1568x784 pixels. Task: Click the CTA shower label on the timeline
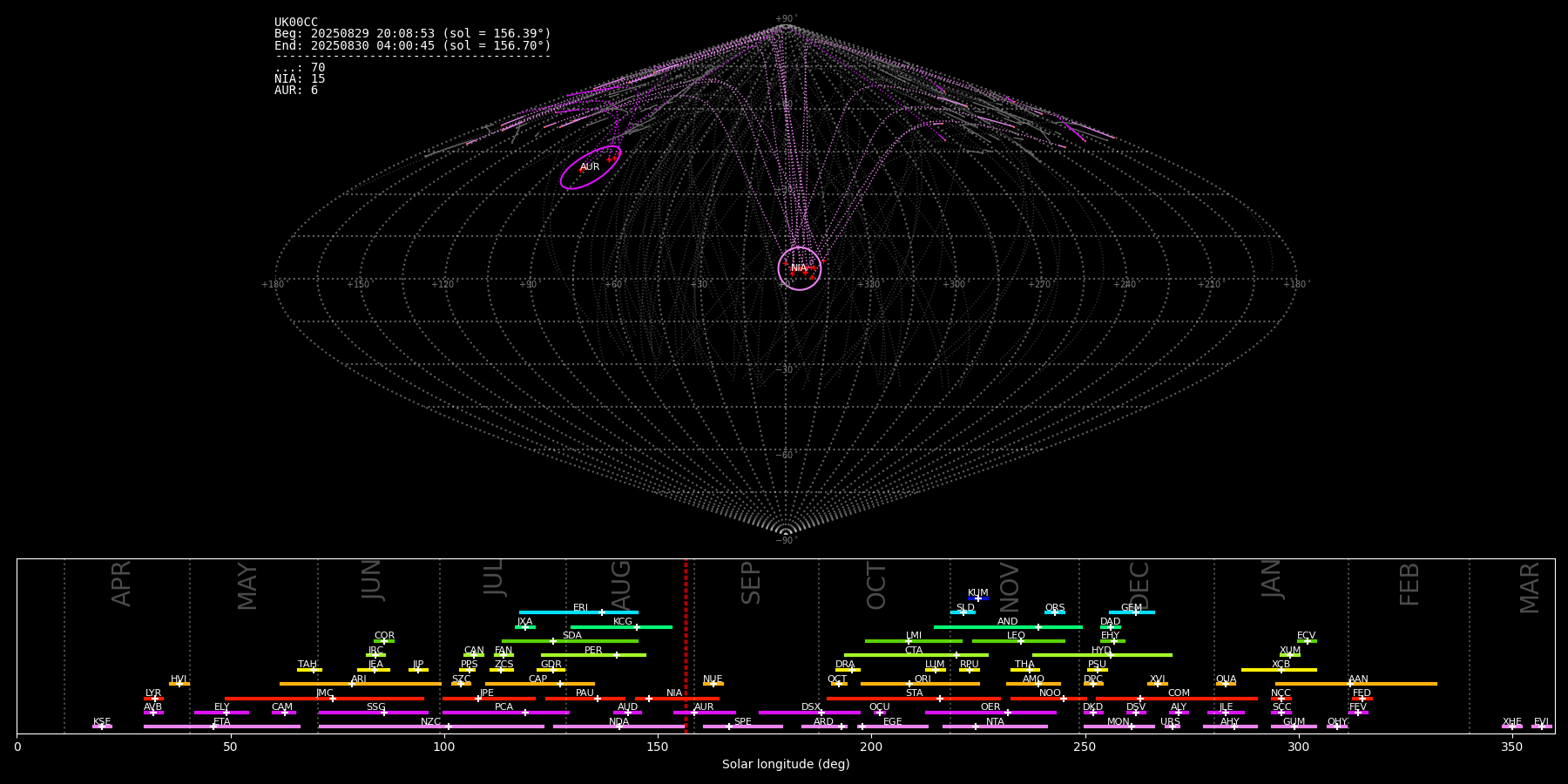click(x=914, y=651)
